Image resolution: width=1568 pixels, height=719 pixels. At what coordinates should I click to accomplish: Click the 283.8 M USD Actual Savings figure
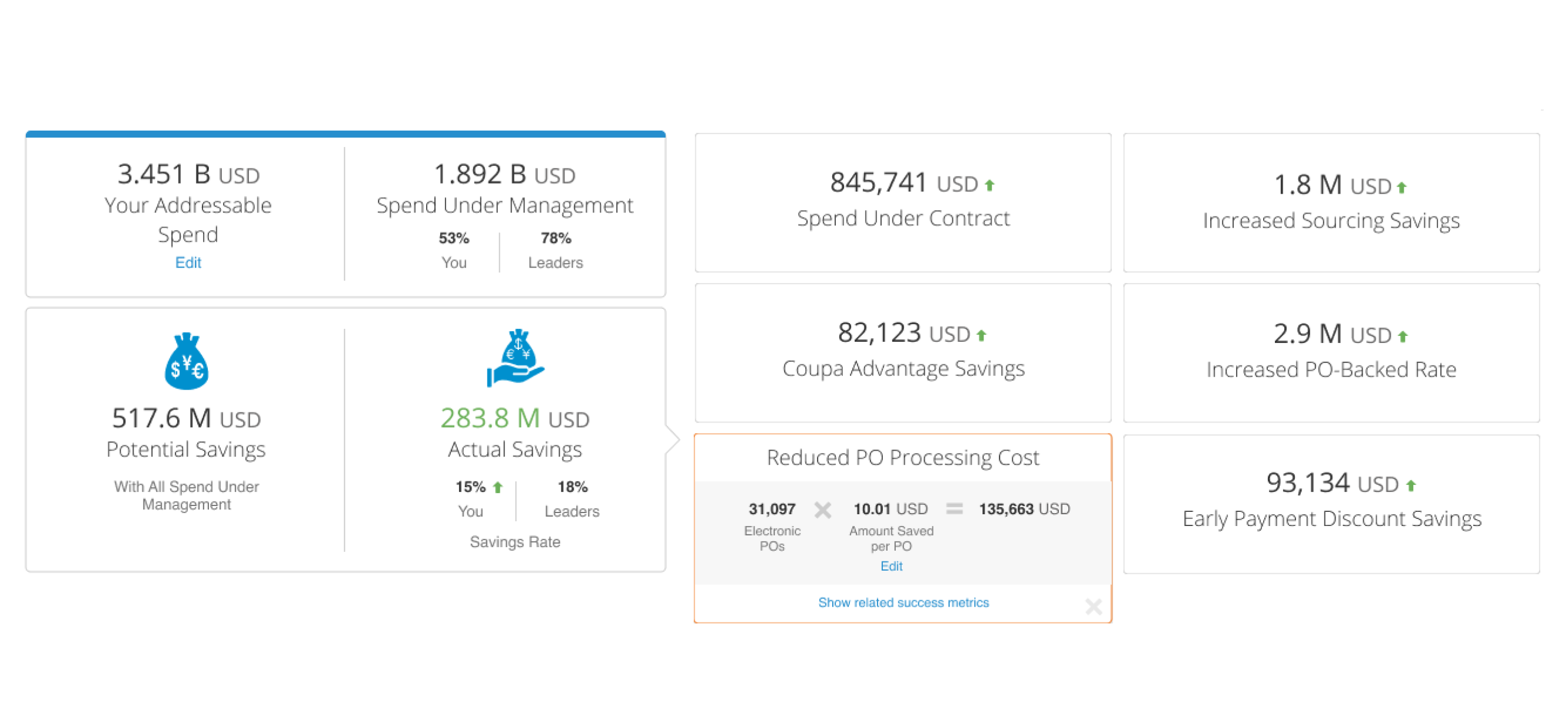coord(515,418)
